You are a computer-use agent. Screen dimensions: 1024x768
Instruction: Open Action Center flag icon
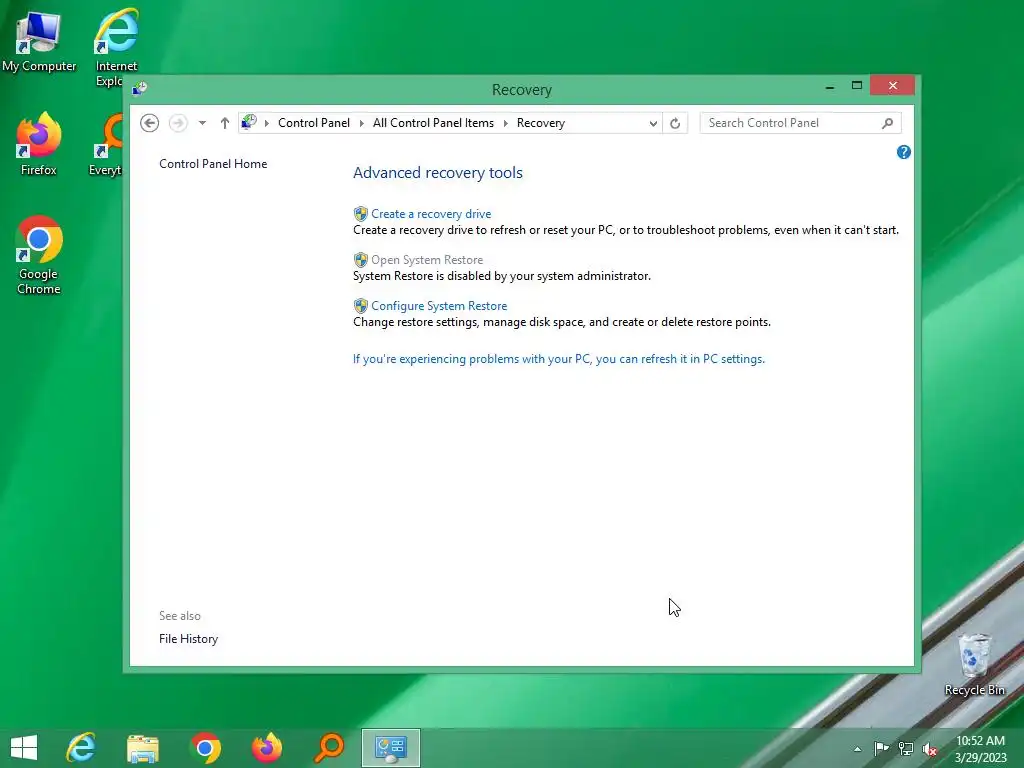[881, 748]
